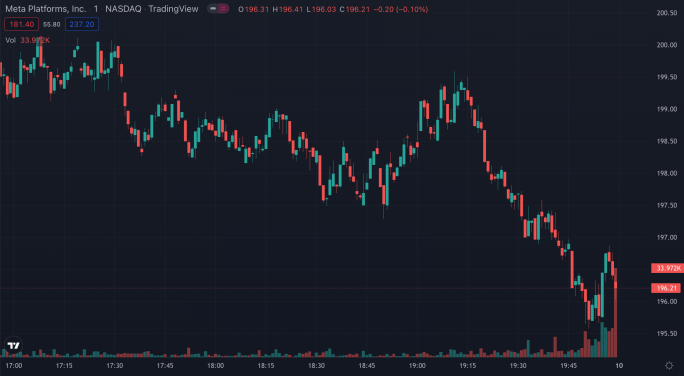Click the 17:00 time axis label

click(14, 366)
